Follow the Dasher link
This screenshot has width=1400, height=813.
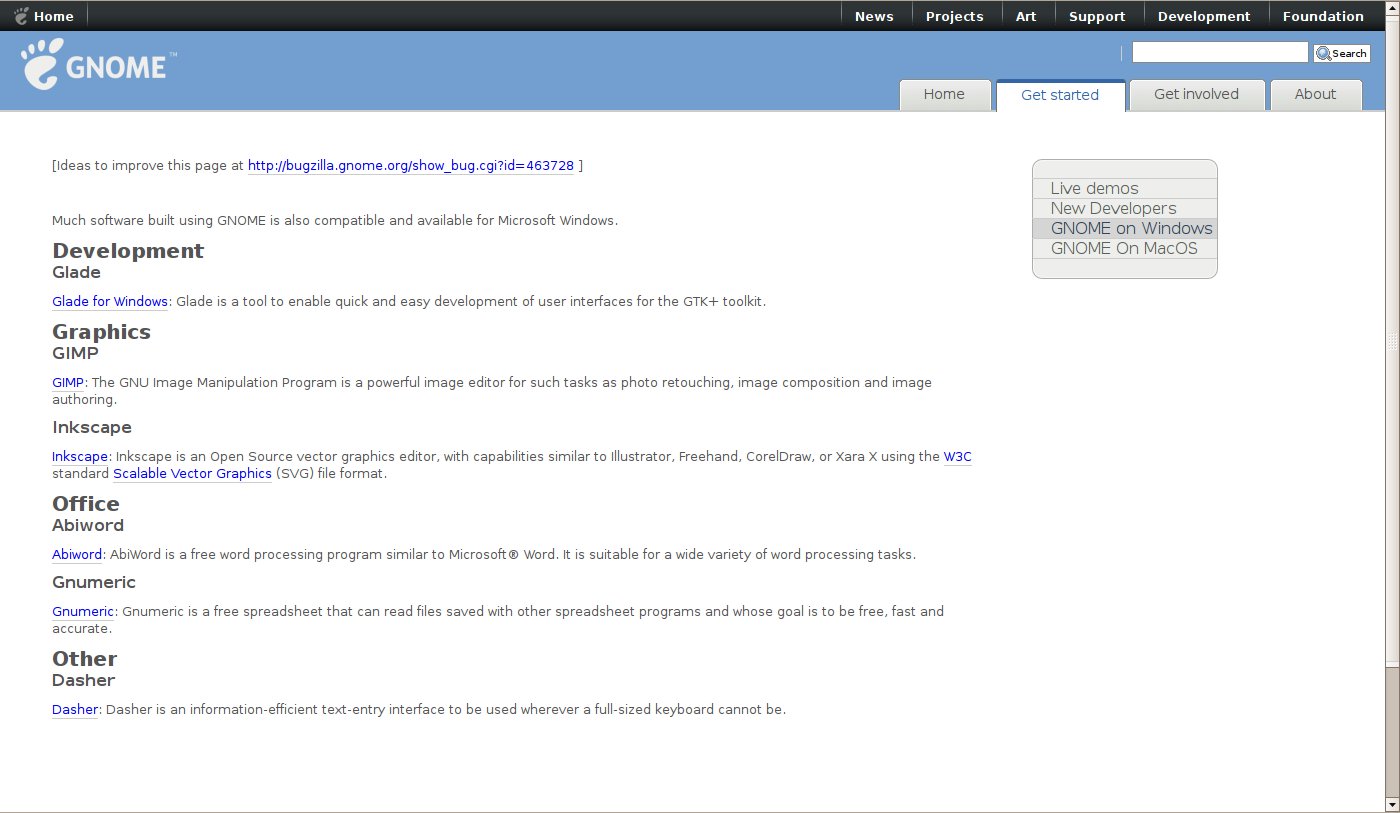(x=75, y=710)
